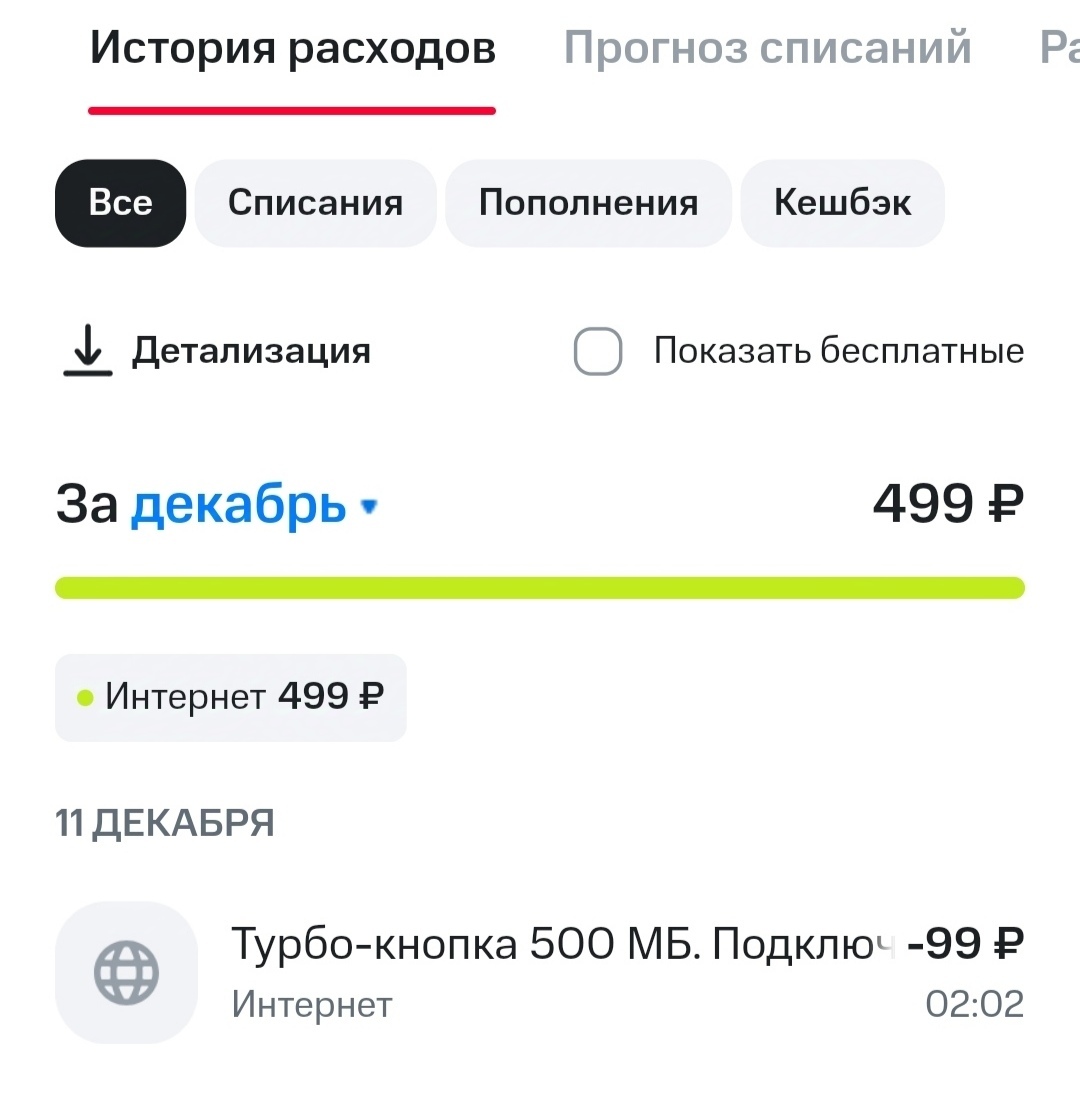Click the 499 ₽ monthly total
The image size is (1080, 1119).
(948, 504)
